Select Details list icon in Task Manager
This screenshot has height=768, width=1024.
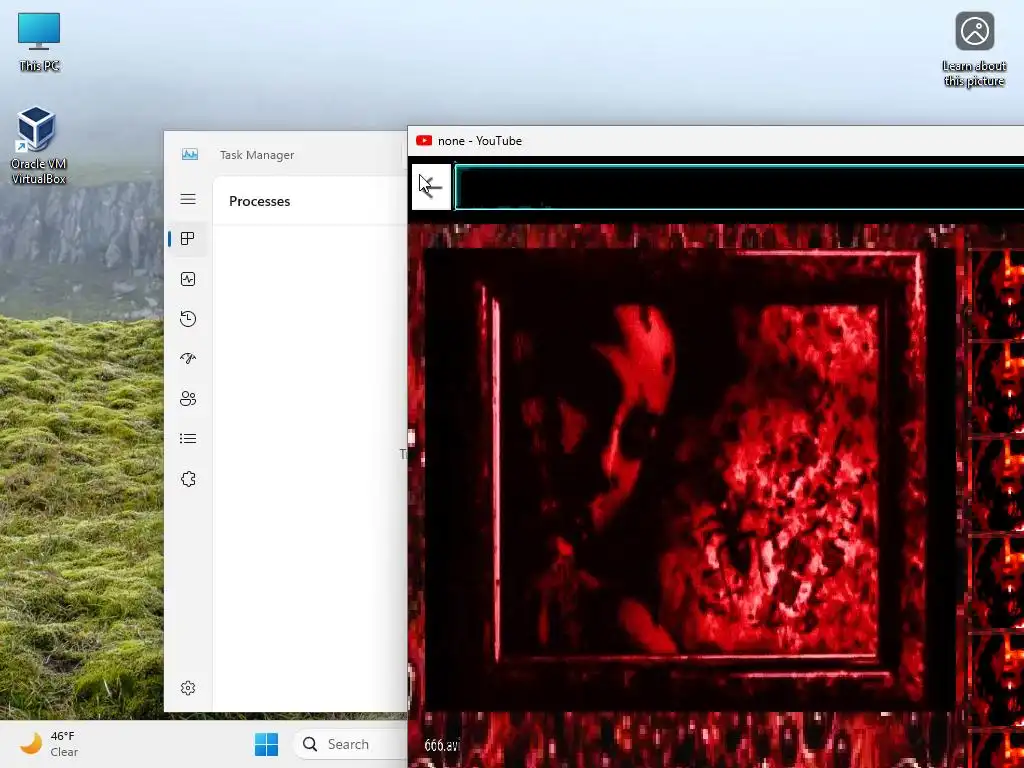click(x=188, y=438)
